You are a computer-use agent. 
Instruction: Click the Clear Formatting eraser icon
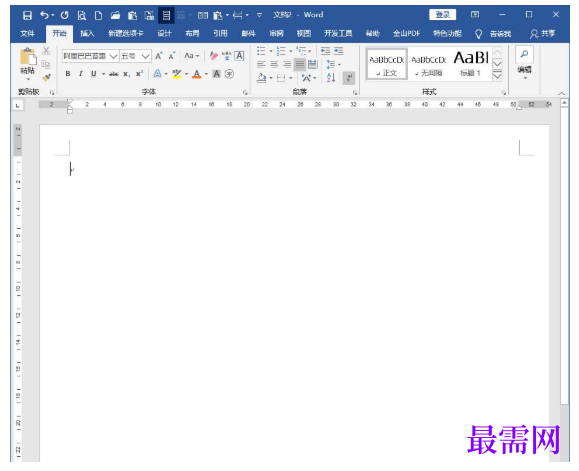(213, 56)
